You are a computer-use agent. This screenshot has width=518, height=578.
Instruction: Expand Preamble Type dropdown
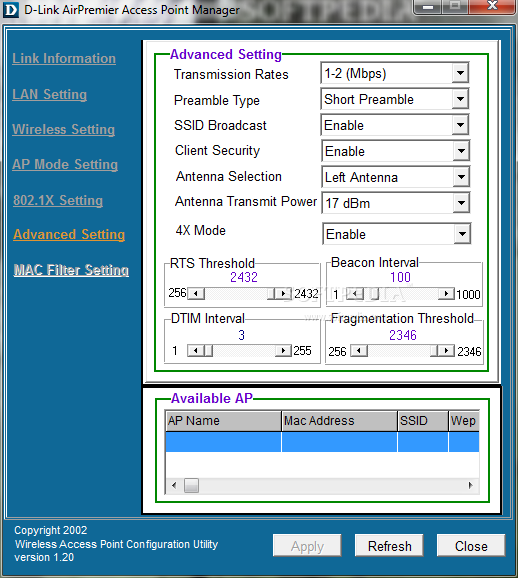click(460, 99)
